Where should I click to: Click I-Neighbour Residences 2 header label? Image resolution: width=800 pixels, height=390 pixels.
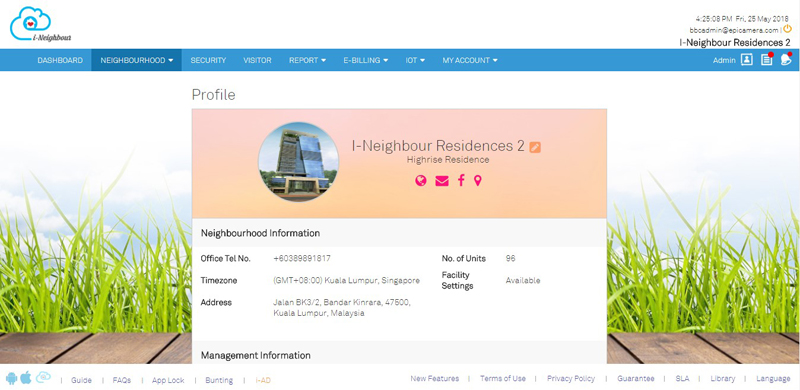click(735, 42)
